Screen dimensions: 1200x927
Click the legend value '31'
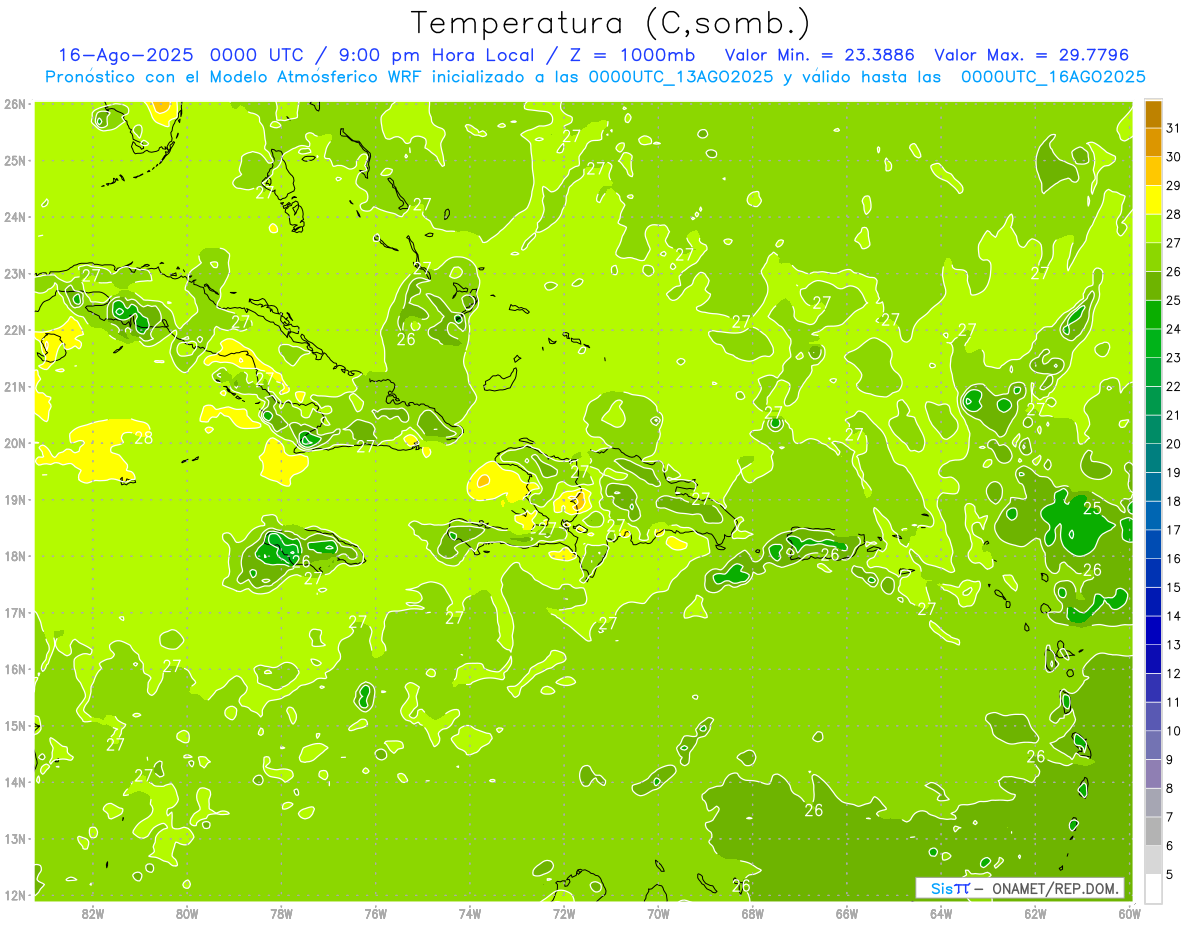coord(1174,128)
